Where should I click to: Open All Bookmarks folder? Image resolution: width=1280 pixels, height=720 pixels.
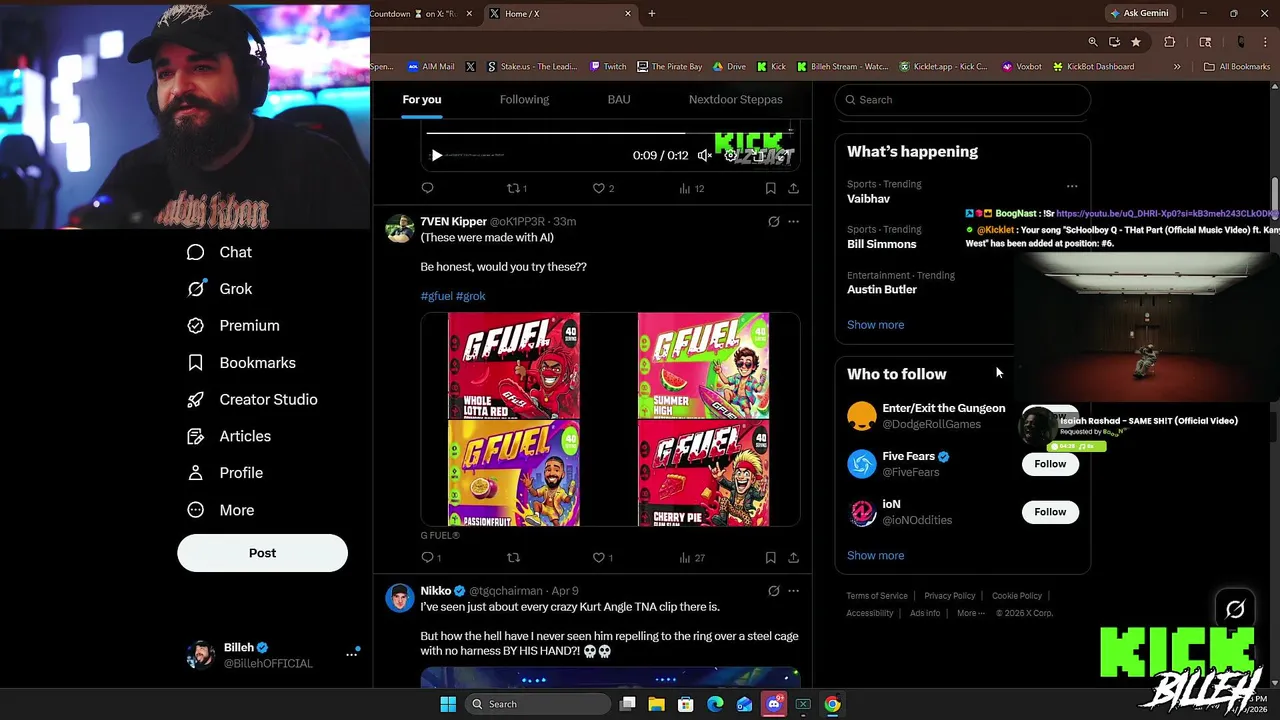[x=1237, y=67]
